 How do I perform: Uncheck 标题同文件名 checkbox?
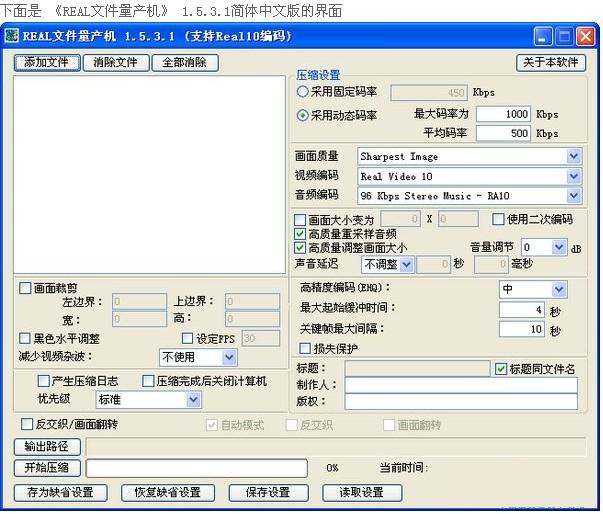[x=501, y=369]
